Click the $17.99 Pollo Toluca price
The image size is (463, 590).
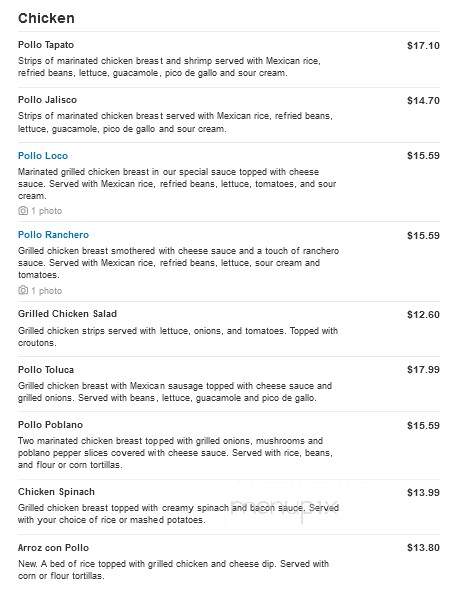coord(423,370)
